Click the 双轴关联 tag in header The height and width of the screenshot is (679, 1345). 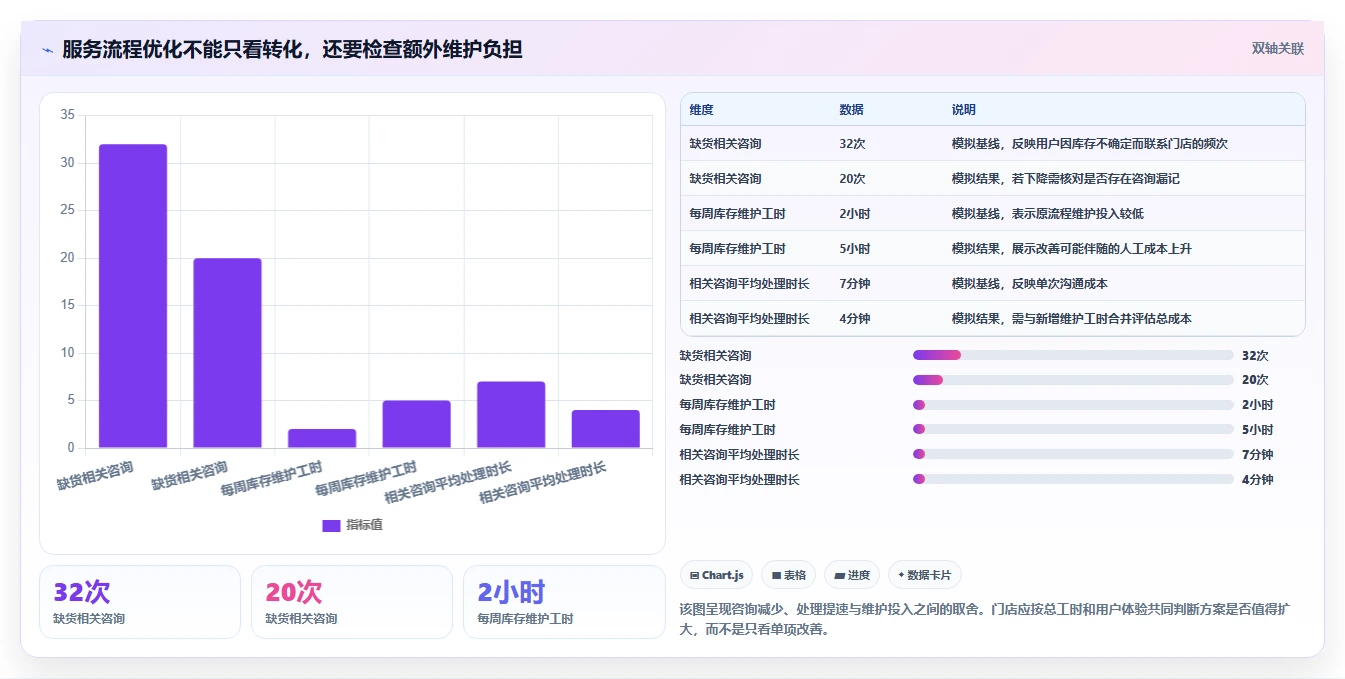pyautogui.click(x=1278, y=48)
